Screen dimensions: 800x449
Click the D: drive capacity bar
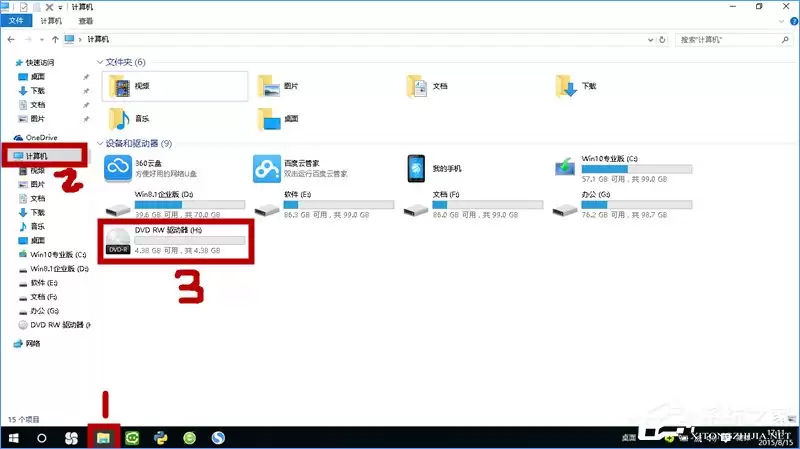190,204
